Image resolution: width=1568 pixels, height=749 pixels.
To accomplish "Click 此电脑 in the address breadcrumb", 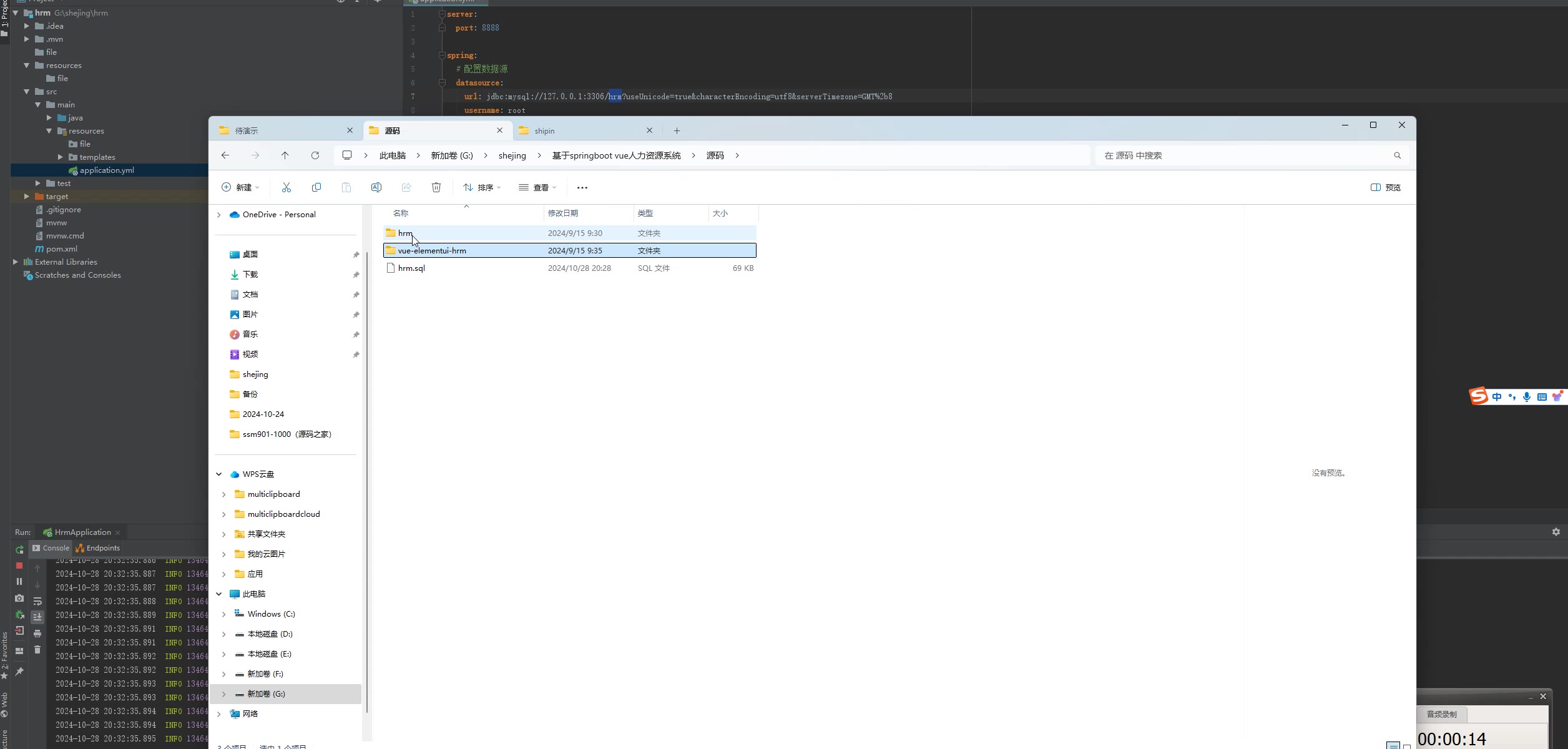I will pos(393,155).
